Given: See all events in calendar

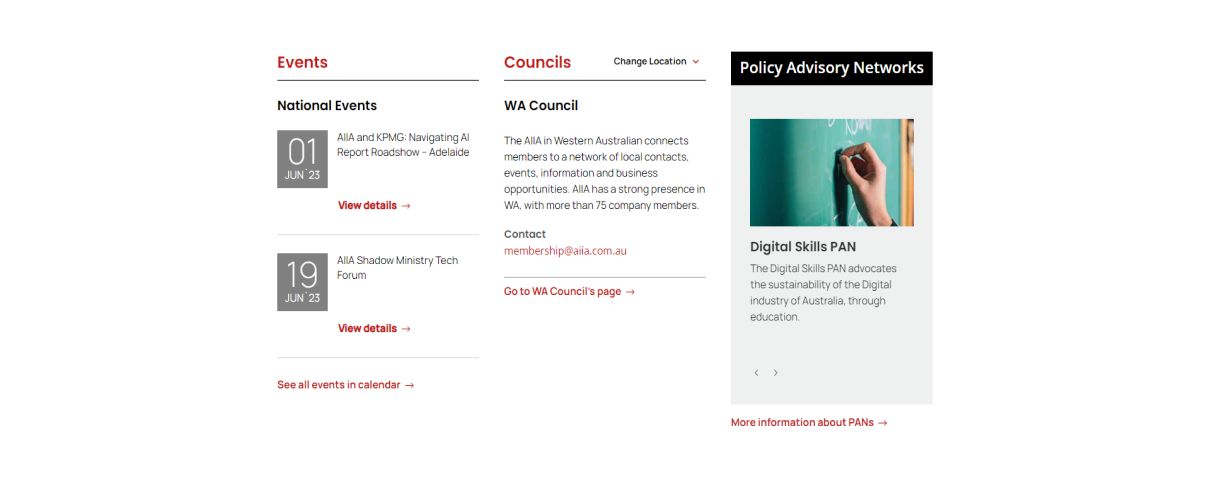Looking at the screenshot, I should [x=345, y=385].
